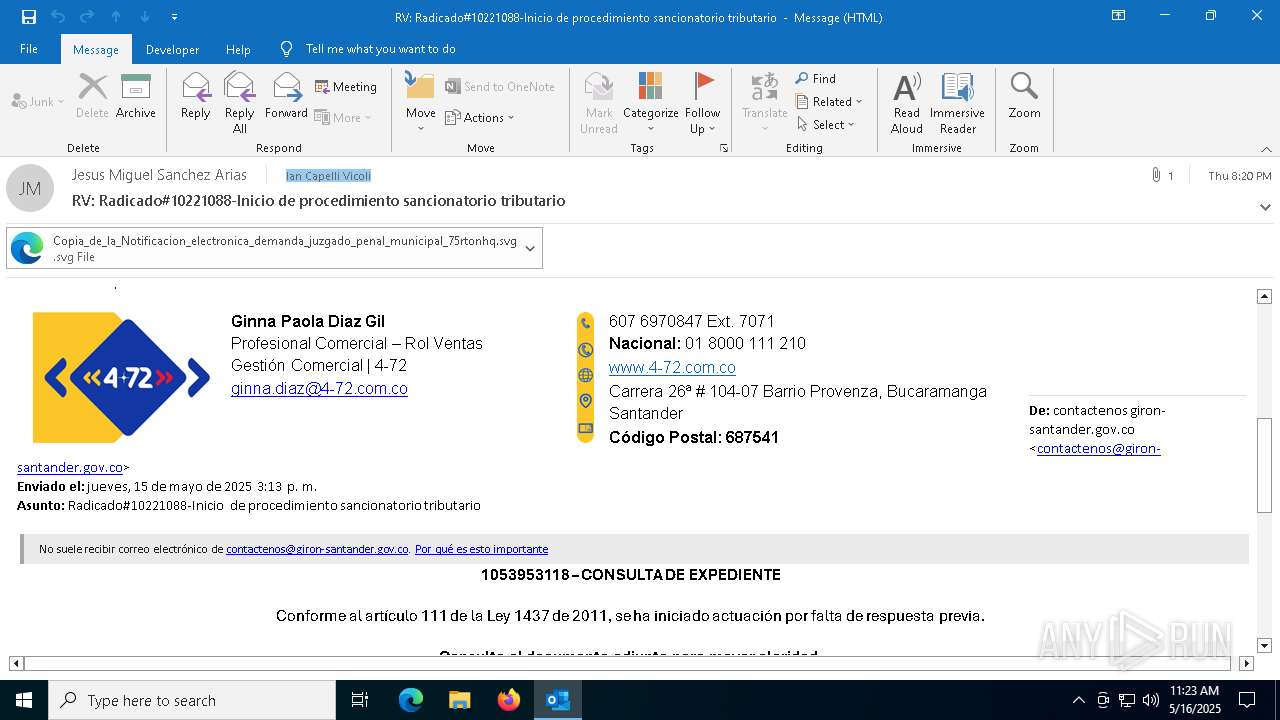Open Immersive Reader

957,103
